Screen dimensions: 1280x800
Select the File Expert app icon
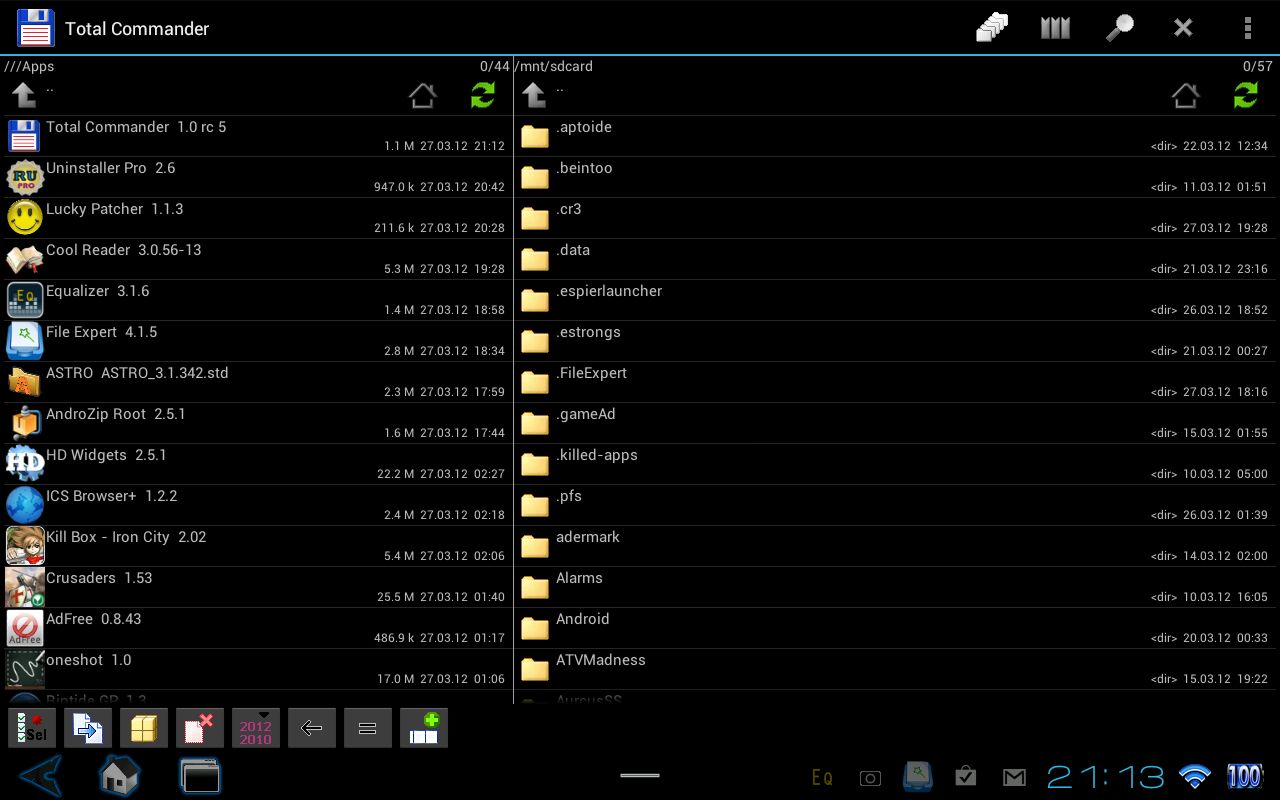click(x=25, y=341)
